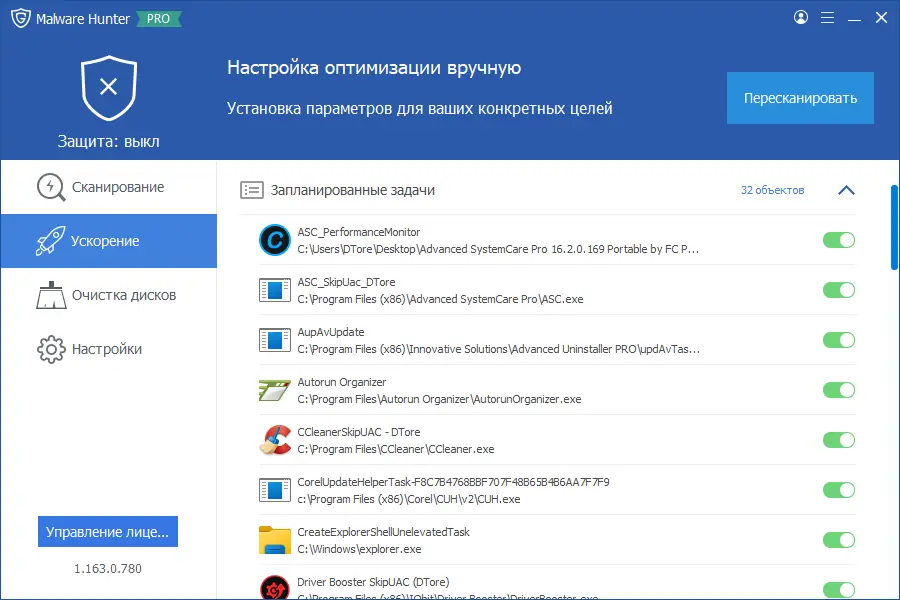Select the Autorun Organizer task name

click(342, 382)
